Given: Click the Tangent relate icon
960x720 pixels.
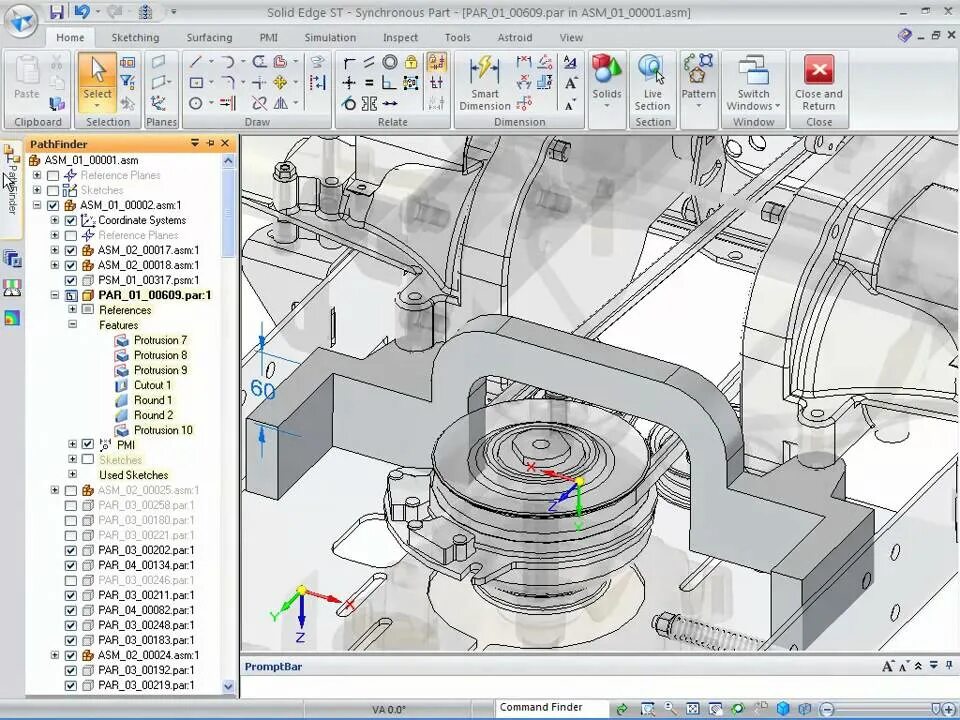Looking at the screenshot, I should [349, 103].
